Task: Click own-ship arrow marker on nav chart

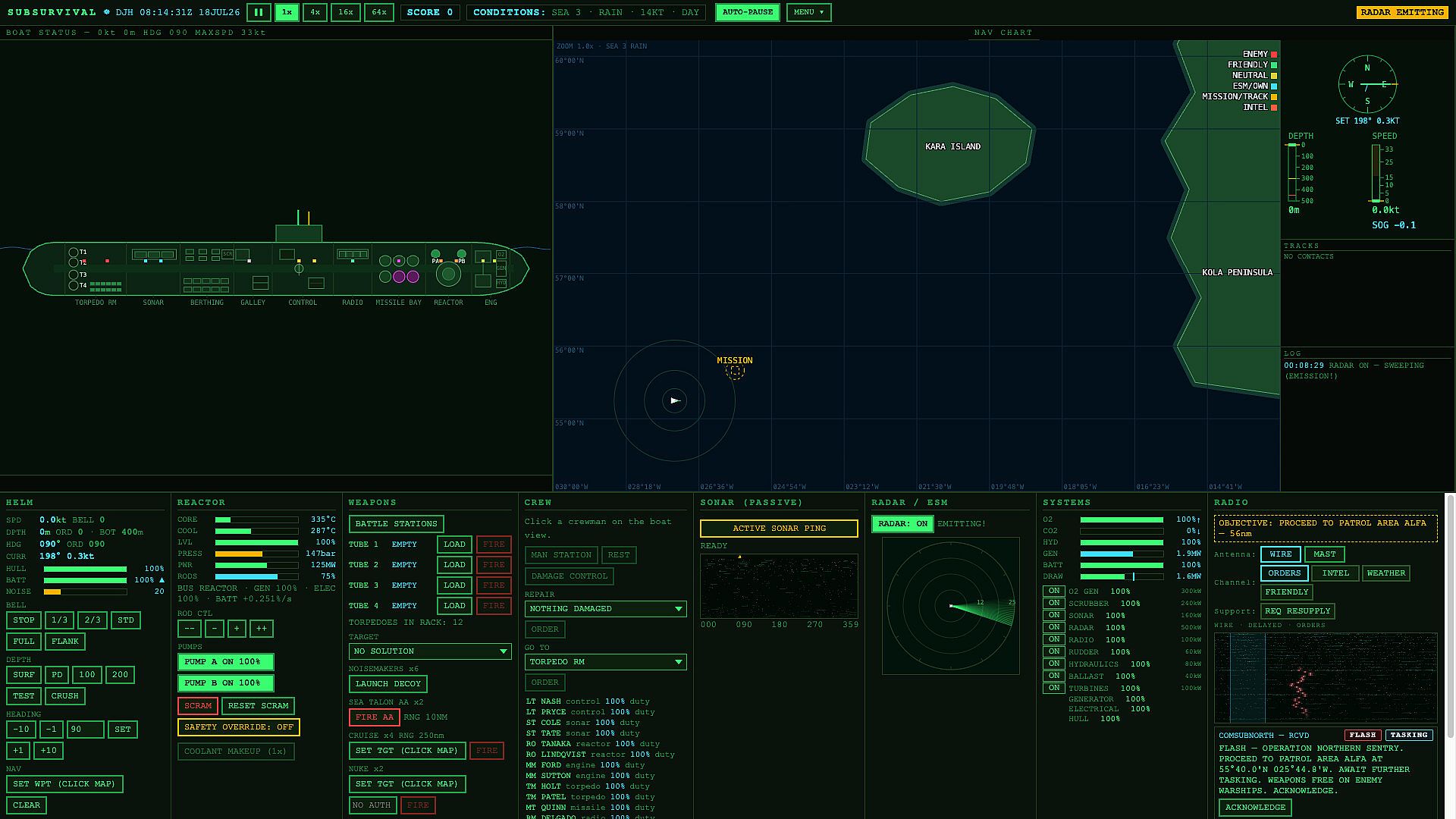Action: pos(675,400)
